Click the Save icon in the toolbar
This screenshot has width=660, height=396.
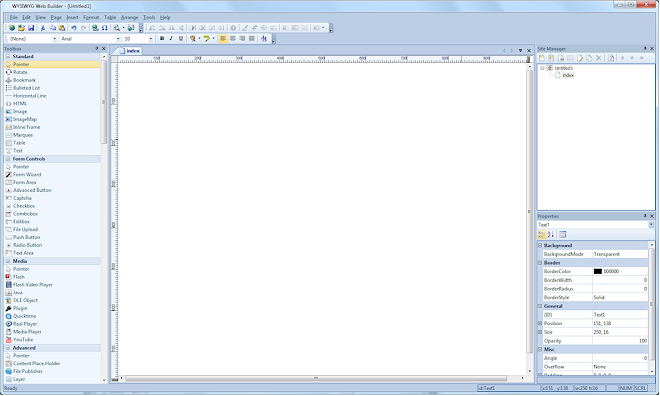pyautogui.click(x=31, y=28)
